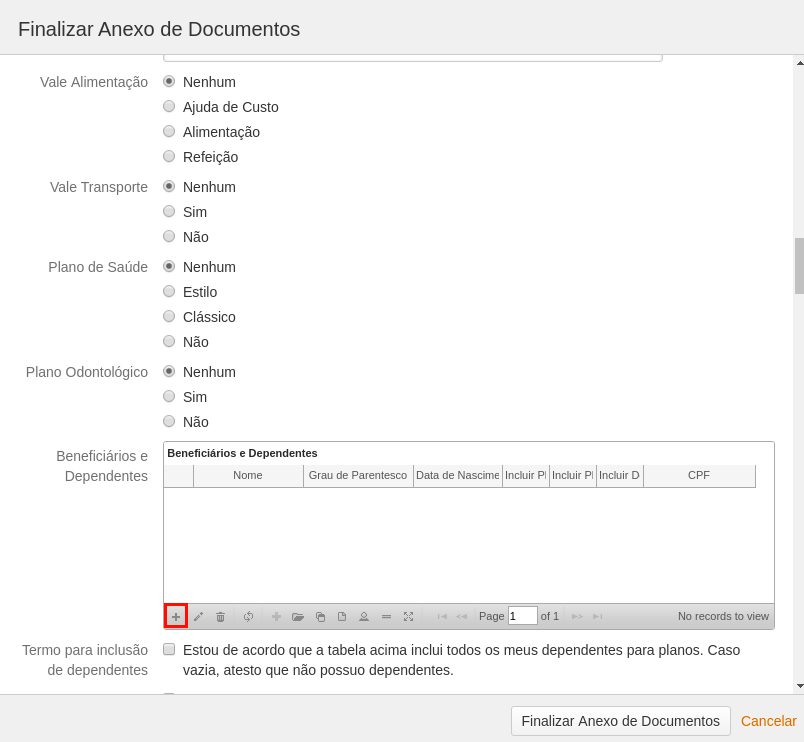Click the Grau de Parentesco column header
The height and width of the screenshot is (742, 804).
click(358, 476)
